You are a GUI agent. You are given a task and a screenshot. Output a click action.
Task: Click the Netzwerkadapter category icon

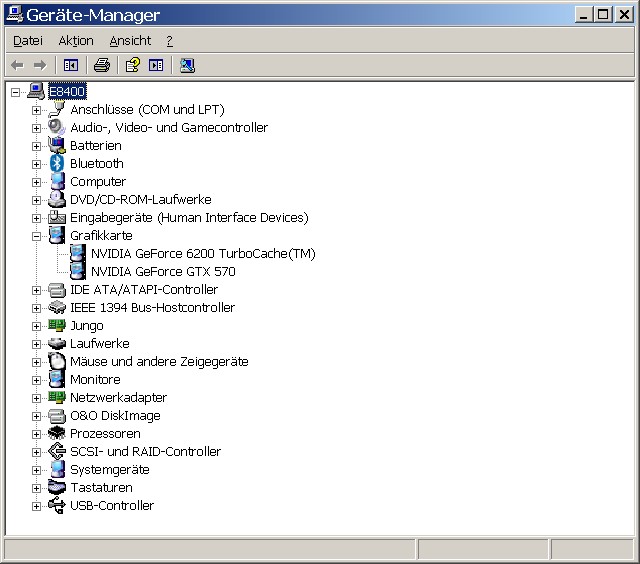[x=57, y=397]
